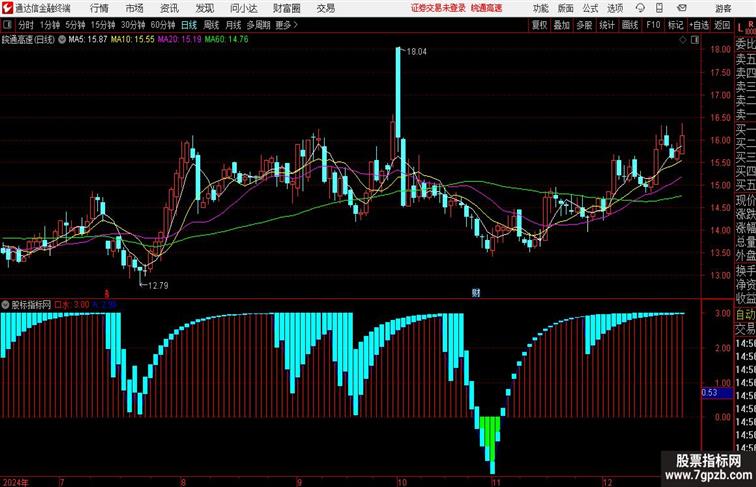The image size is (756, 487).
Task: Click the 画线 drawing button
Action: coord(630,25)
